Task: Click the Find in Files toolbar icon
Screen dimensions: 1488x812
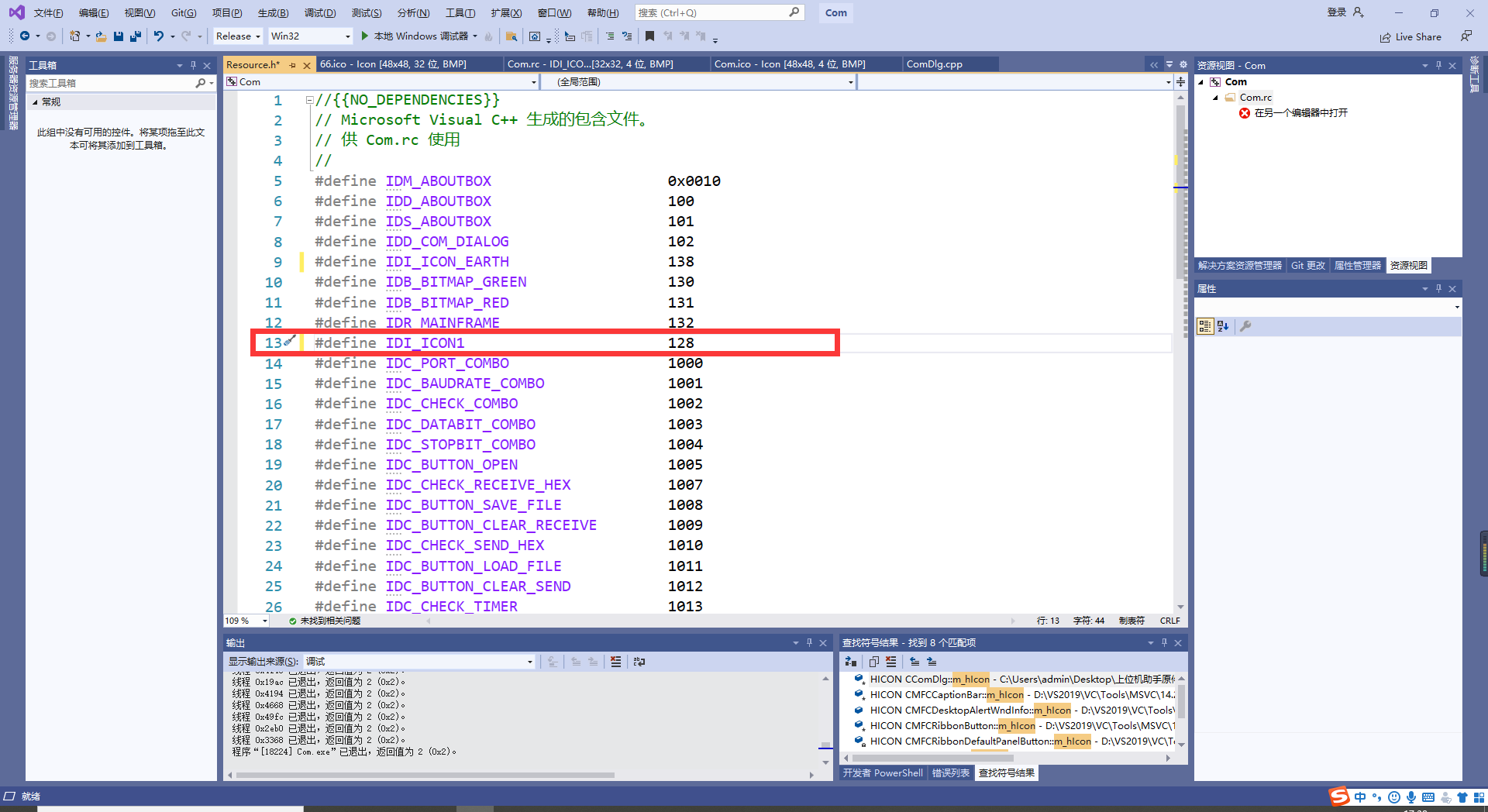Action: click(x=511, y=36)
